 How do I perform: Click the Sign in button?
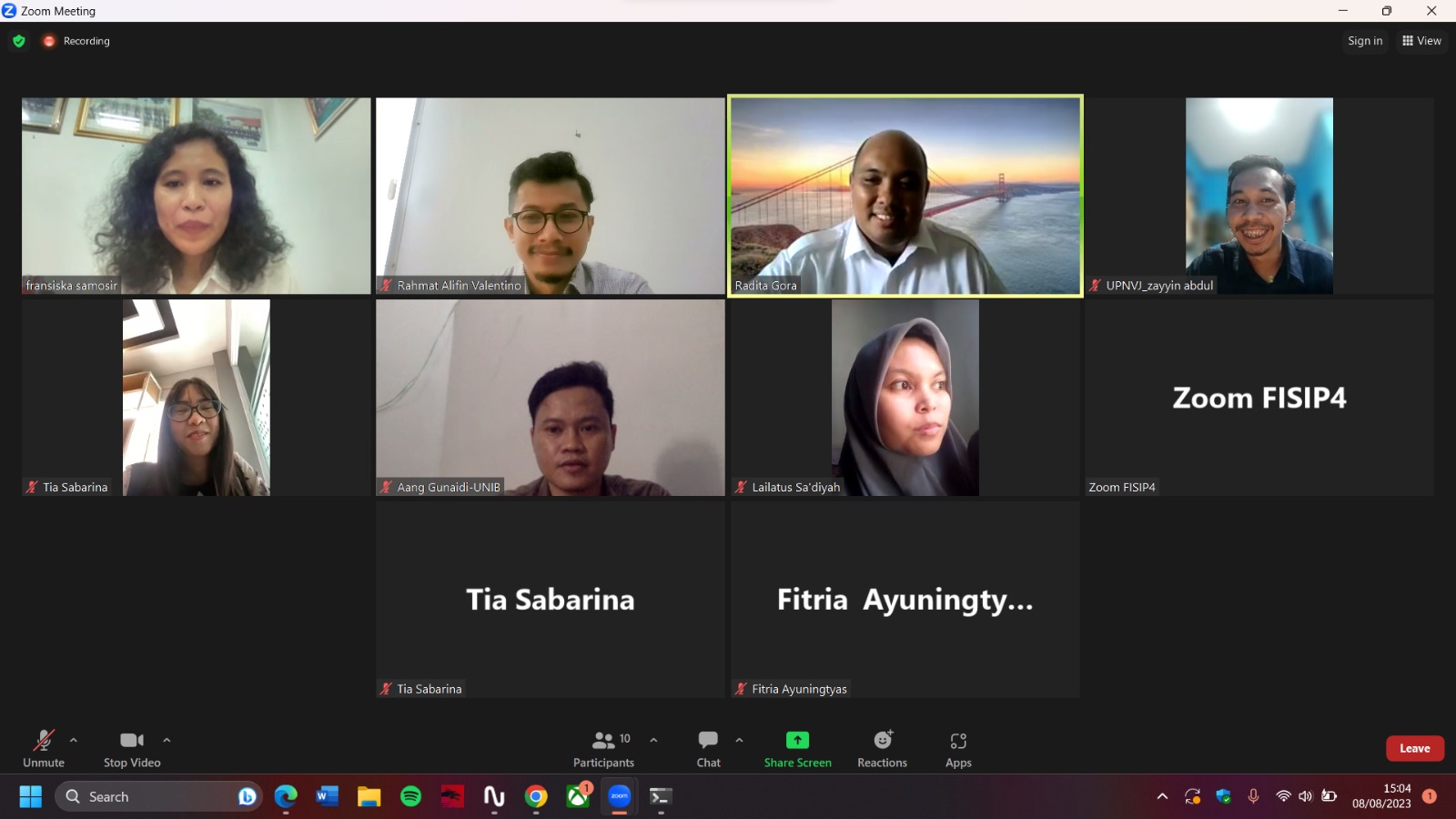click(1364, 41)
